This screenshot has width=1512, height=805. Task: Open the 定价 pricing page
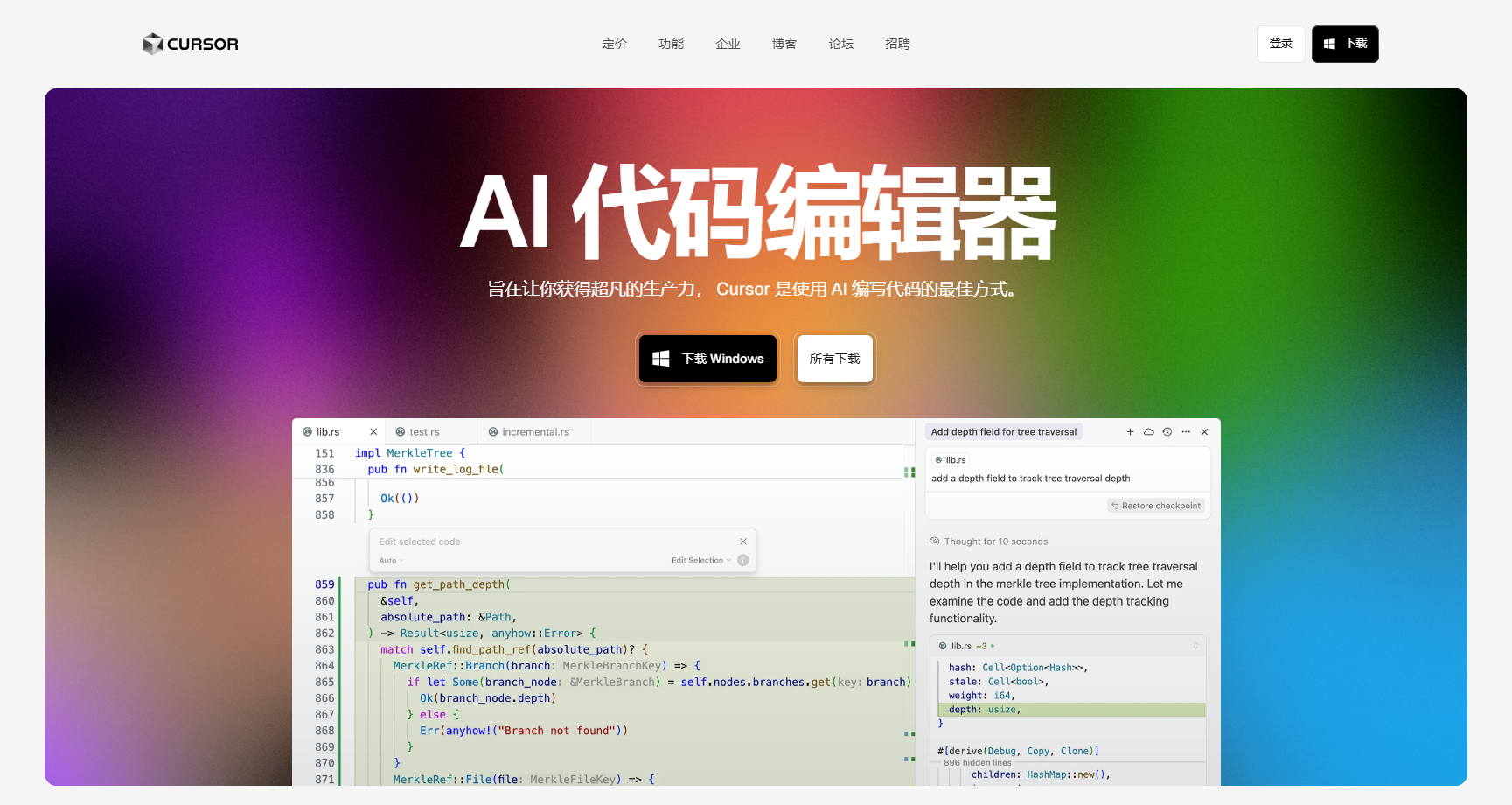pos(614,44)
